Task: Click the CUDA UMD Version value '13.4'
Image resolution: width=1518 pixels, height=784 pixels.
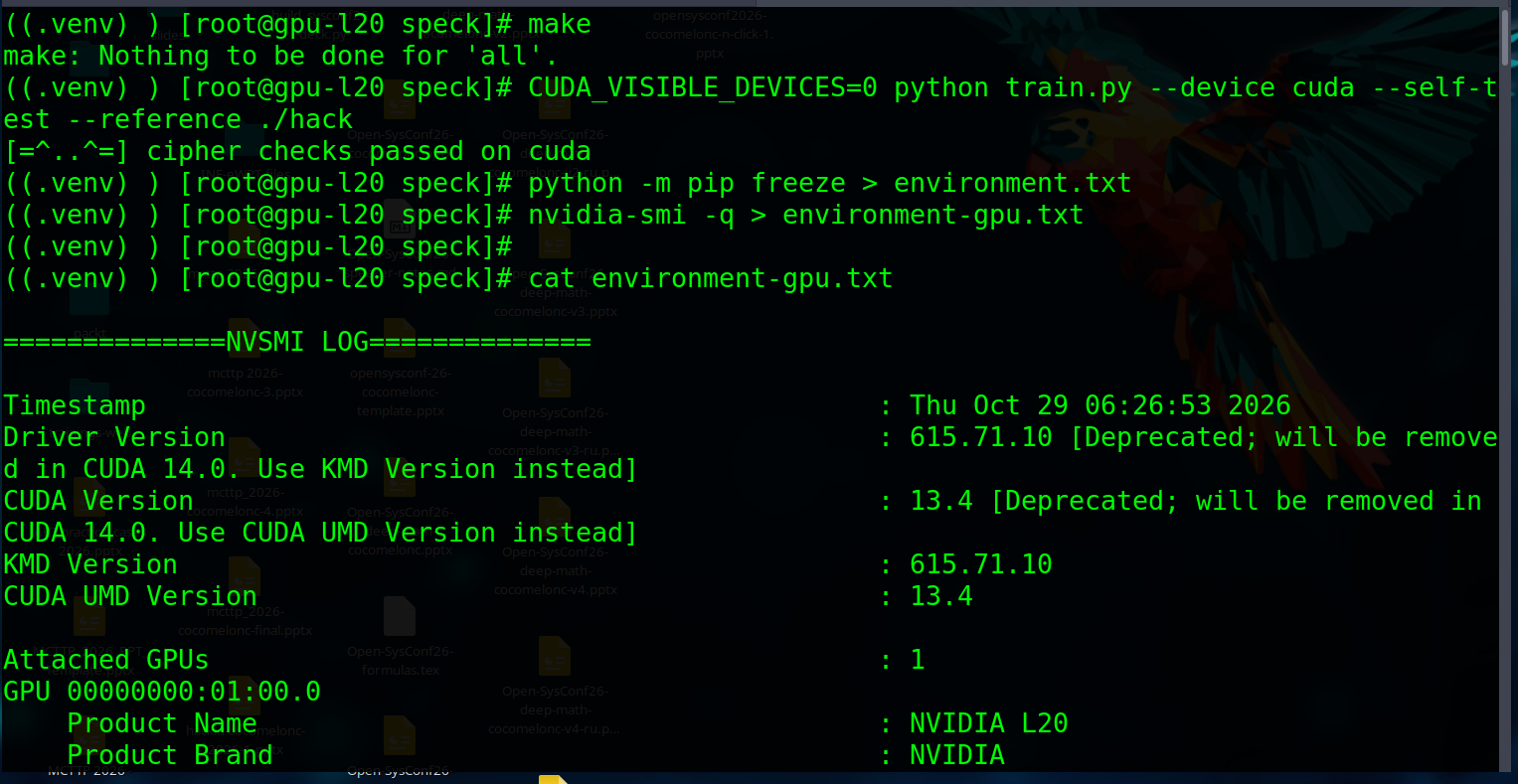Action: (941, 596)
